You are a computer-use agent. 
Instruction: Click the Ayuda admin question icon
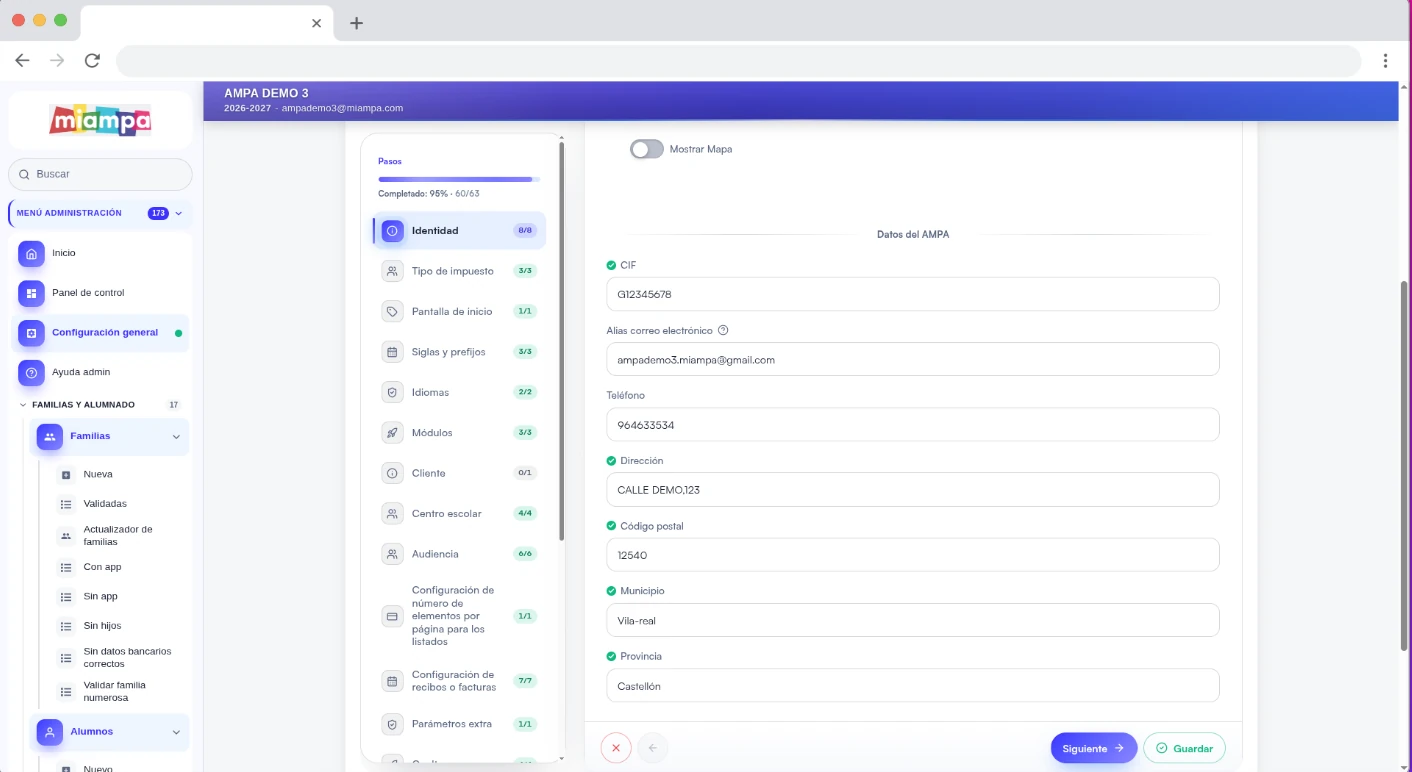click(x=31, y=373)
